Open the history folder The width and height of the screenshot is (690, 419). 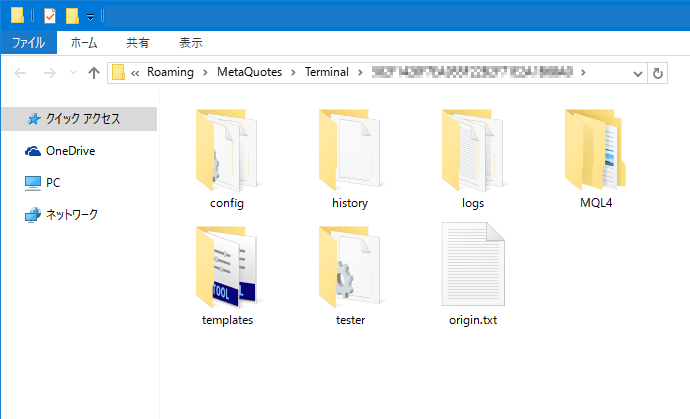pyautogui.click(x=350, y=150)
